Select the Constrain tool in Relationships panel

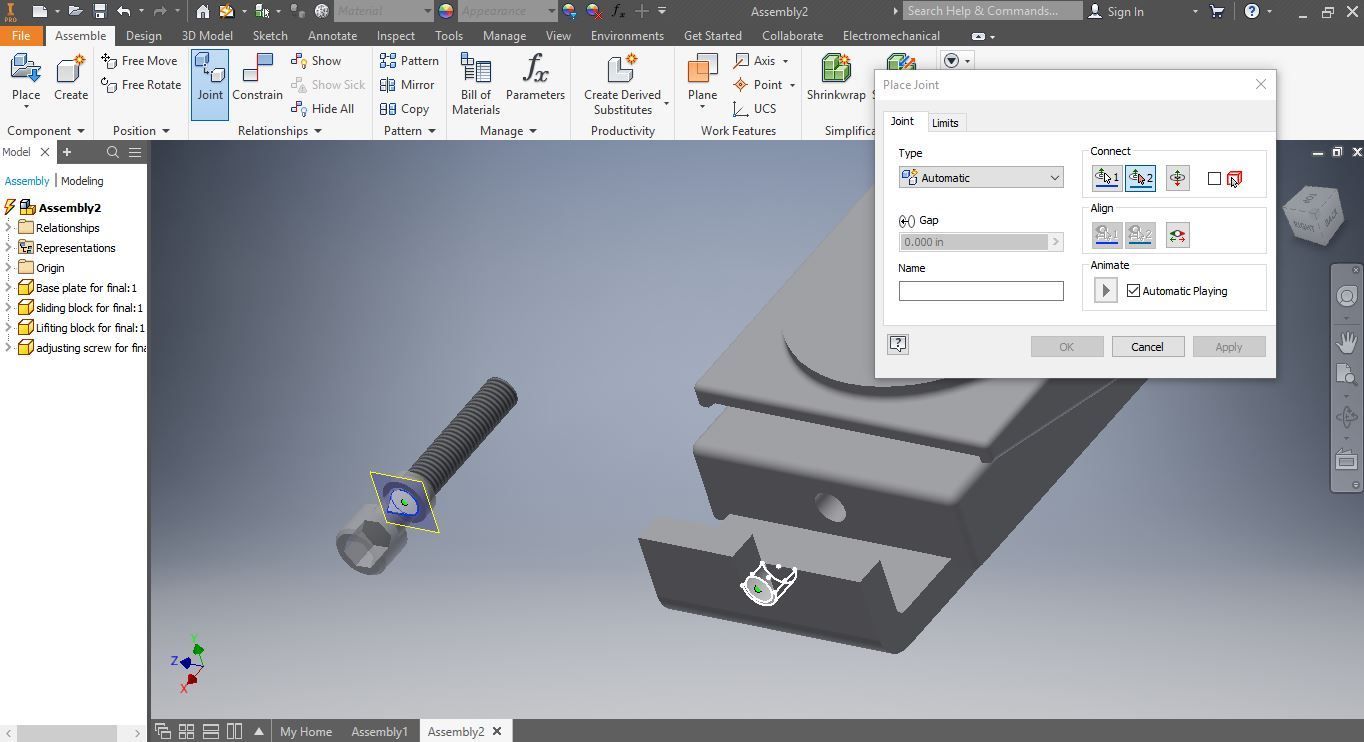(x=257, y=78)
